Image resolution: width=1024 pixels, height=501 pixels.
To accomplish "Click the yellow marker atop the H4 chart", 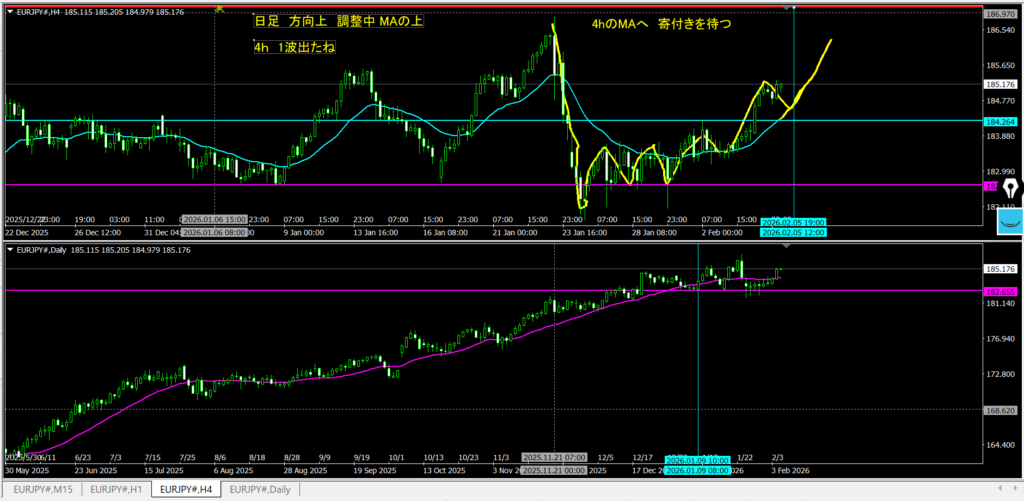I will (219, 8).
